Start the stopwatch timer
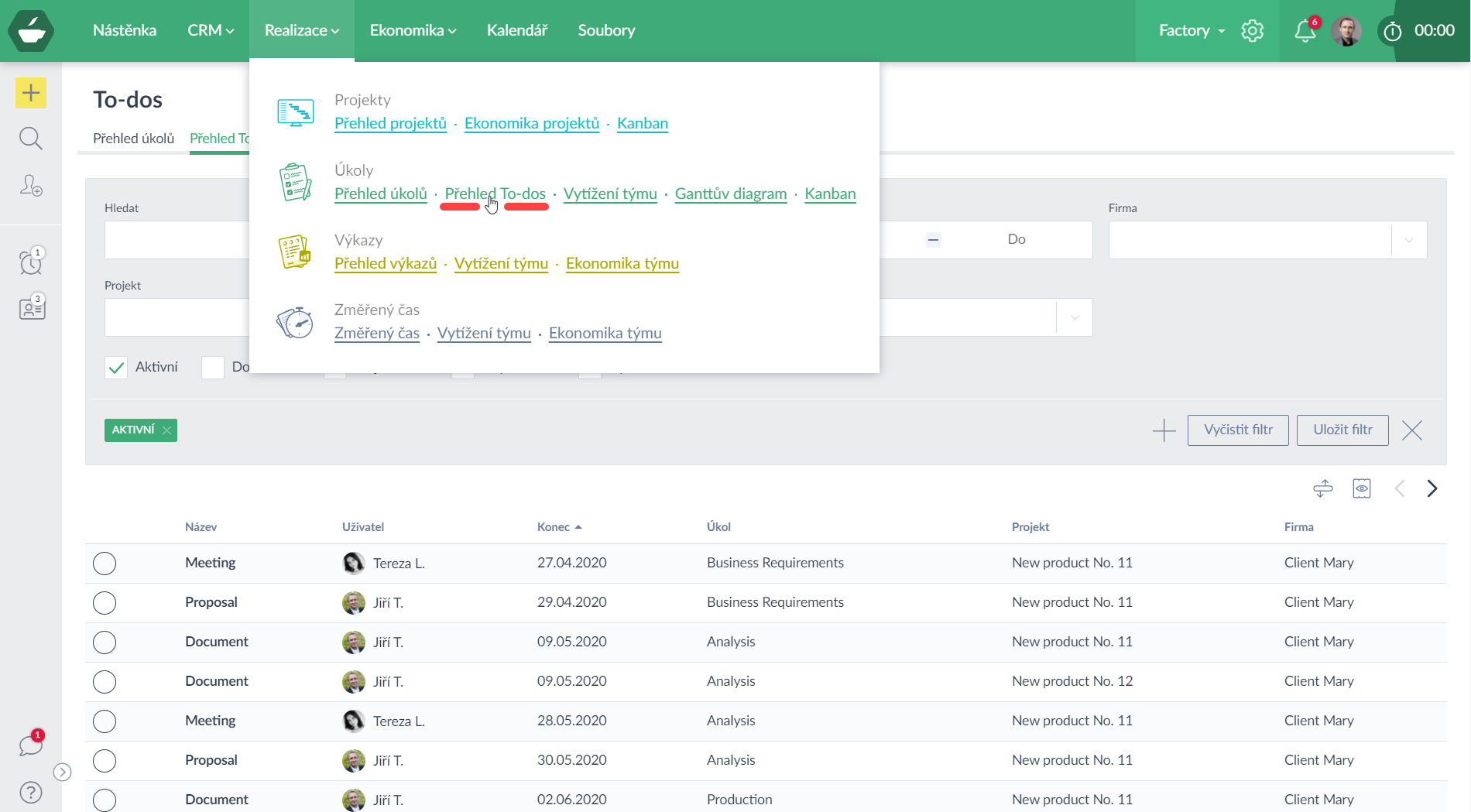The height and width of the screenshot is (812, 1471). 1392,31
